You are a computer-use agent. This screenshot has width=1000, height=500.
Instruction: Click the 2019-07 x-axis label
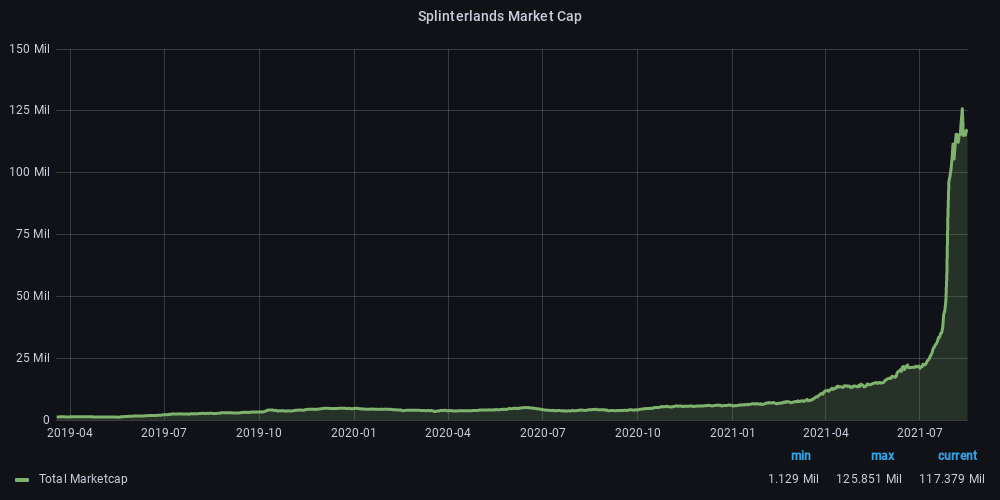point(164,433)
